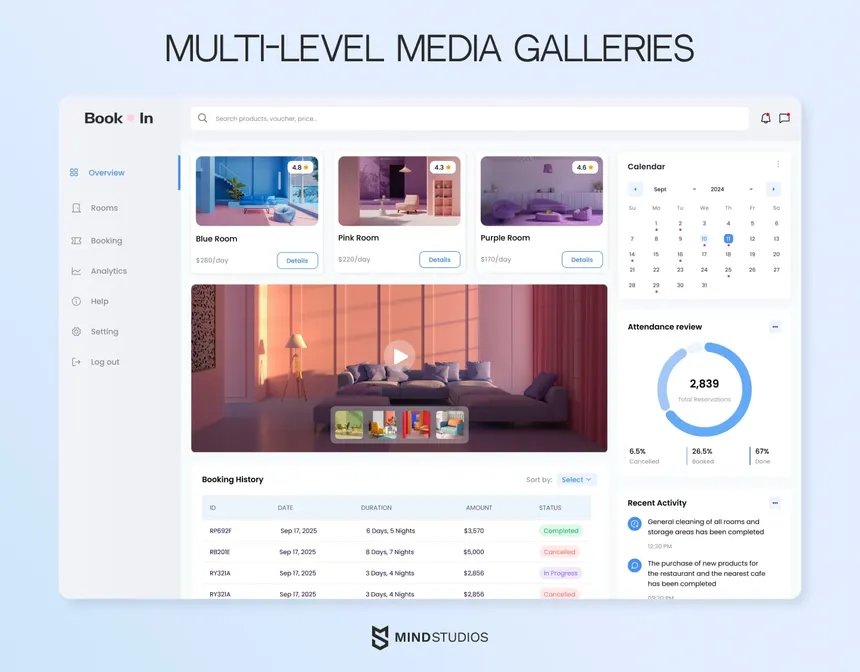Screen dimensions: 860x672
Task: Open the Analytics menu item
Action: pos(109,271)
